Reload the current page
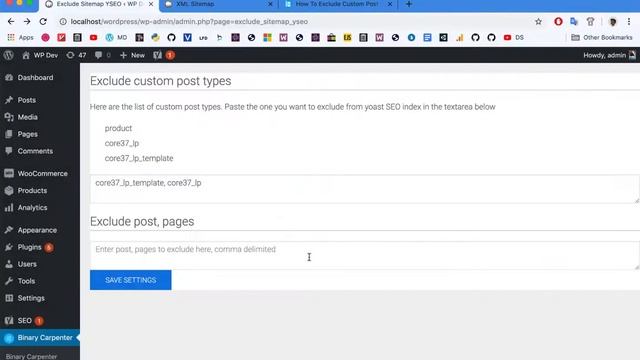640x360 pixels. pos(43,22)
